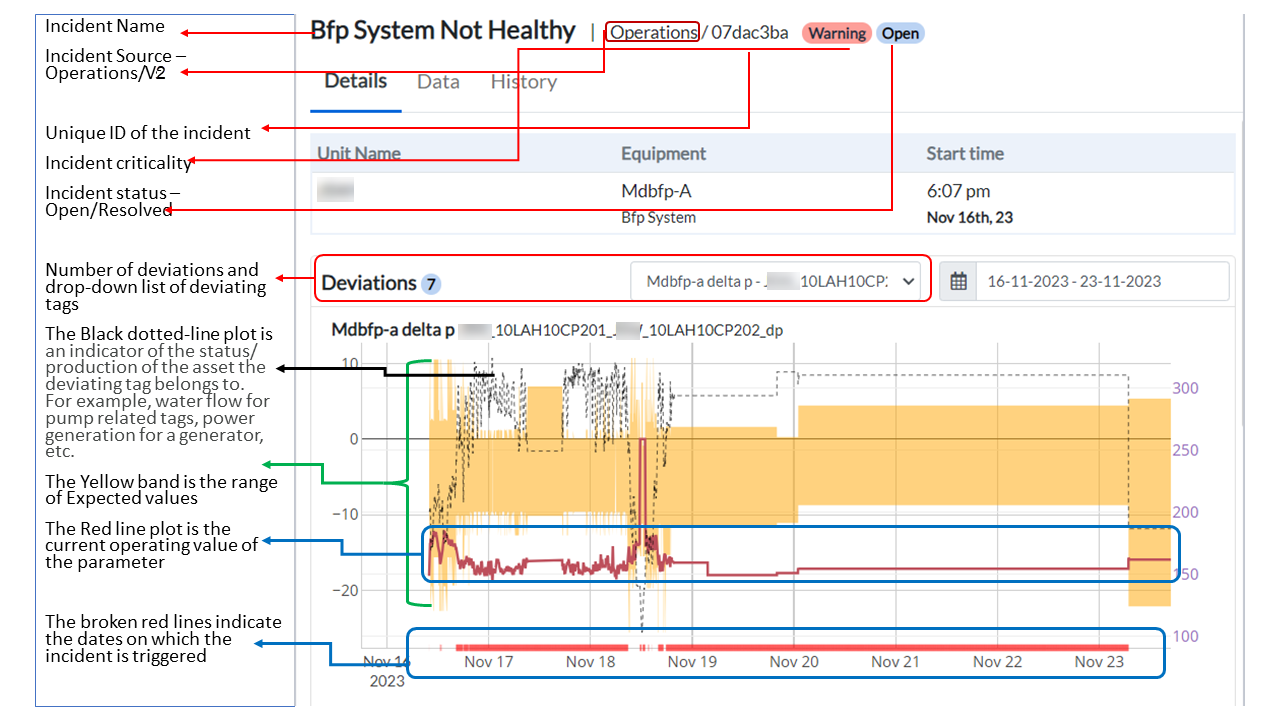Click the Warning criticality badge
The image size is (1280, 720).
coord(836,33)
